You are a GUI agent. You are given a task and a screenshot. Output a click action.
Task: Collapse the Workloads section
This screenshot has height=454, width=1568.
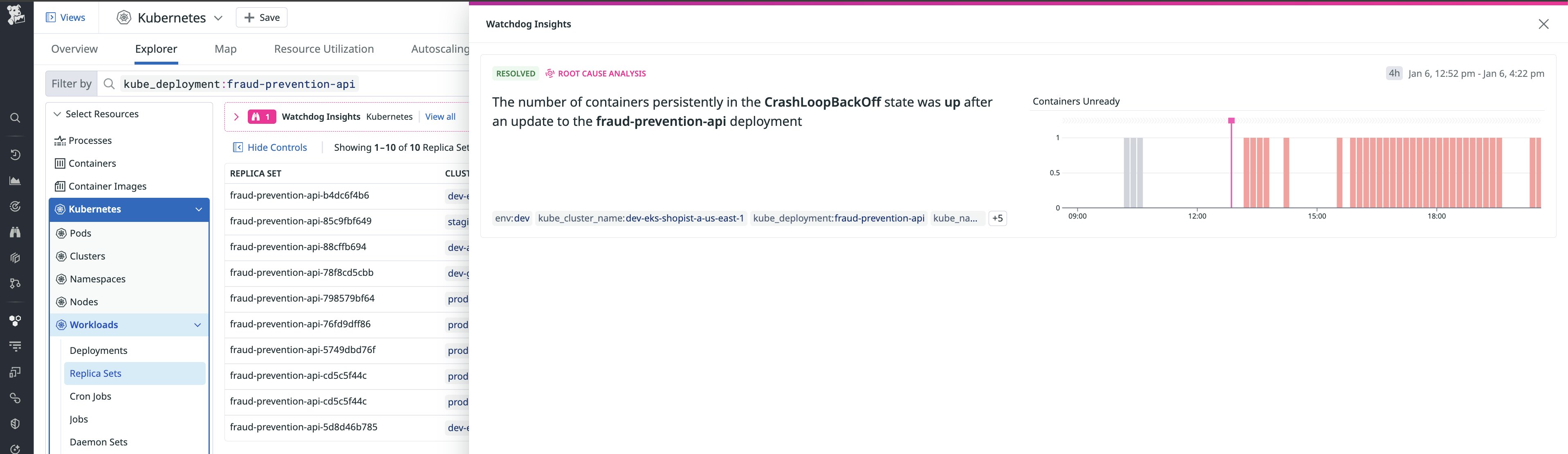198,324
